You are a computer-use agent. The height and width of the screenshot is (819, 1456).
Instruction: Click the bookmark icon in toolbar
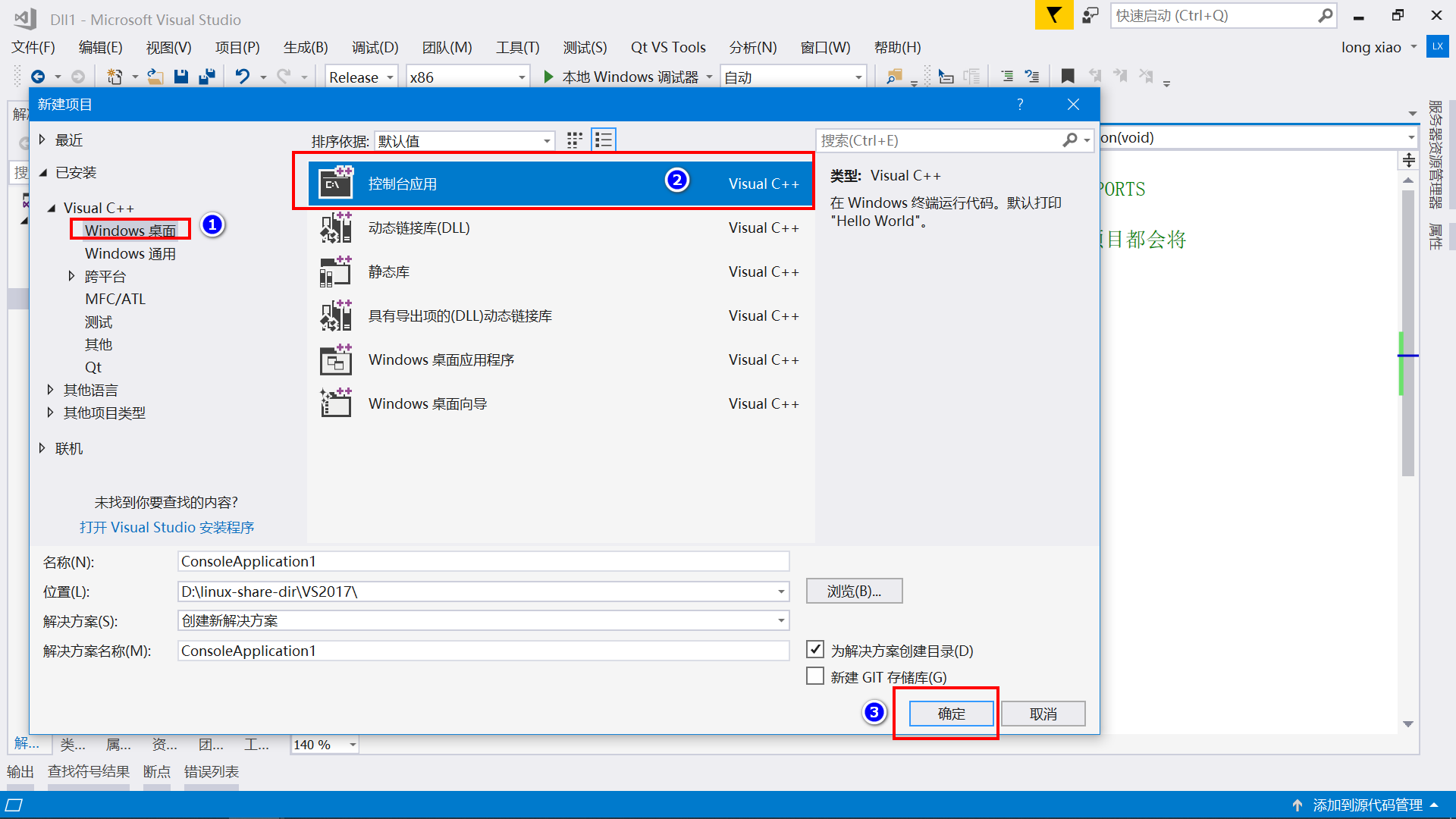pyautogui.click(x=1068, y=77)
